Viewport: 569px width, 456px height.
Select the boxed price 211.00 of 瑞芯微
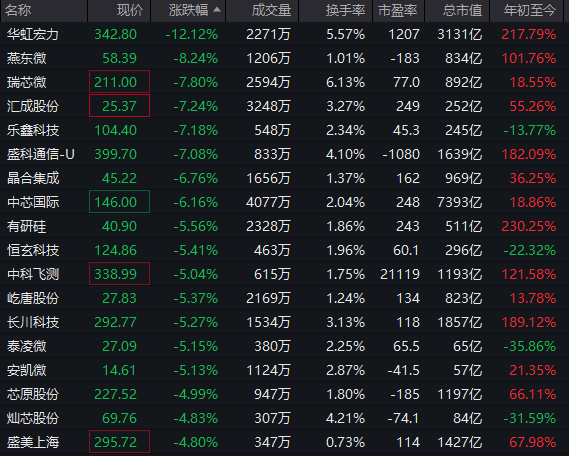pyautogui.click(x=119, y=82)
